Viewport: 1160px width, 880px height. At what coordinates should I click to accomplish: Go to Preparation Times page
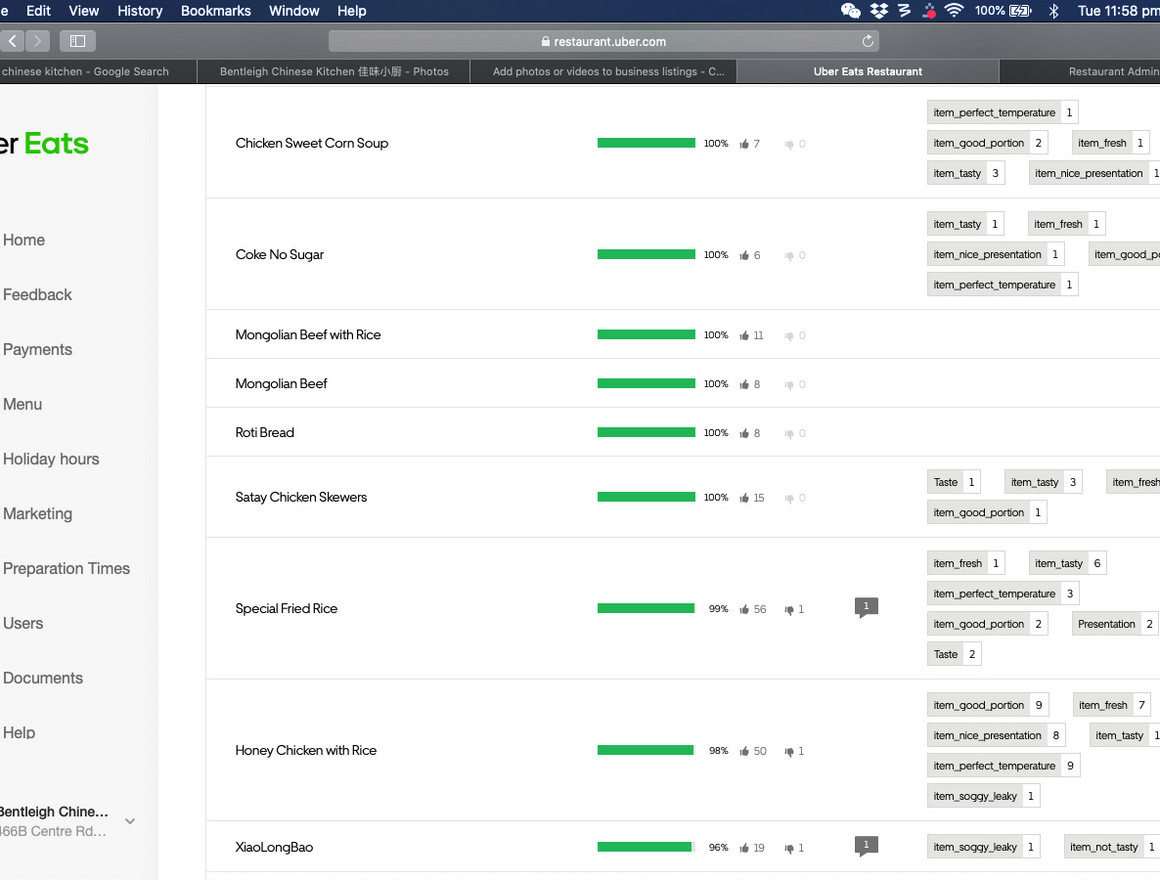[x=66, y=569]
